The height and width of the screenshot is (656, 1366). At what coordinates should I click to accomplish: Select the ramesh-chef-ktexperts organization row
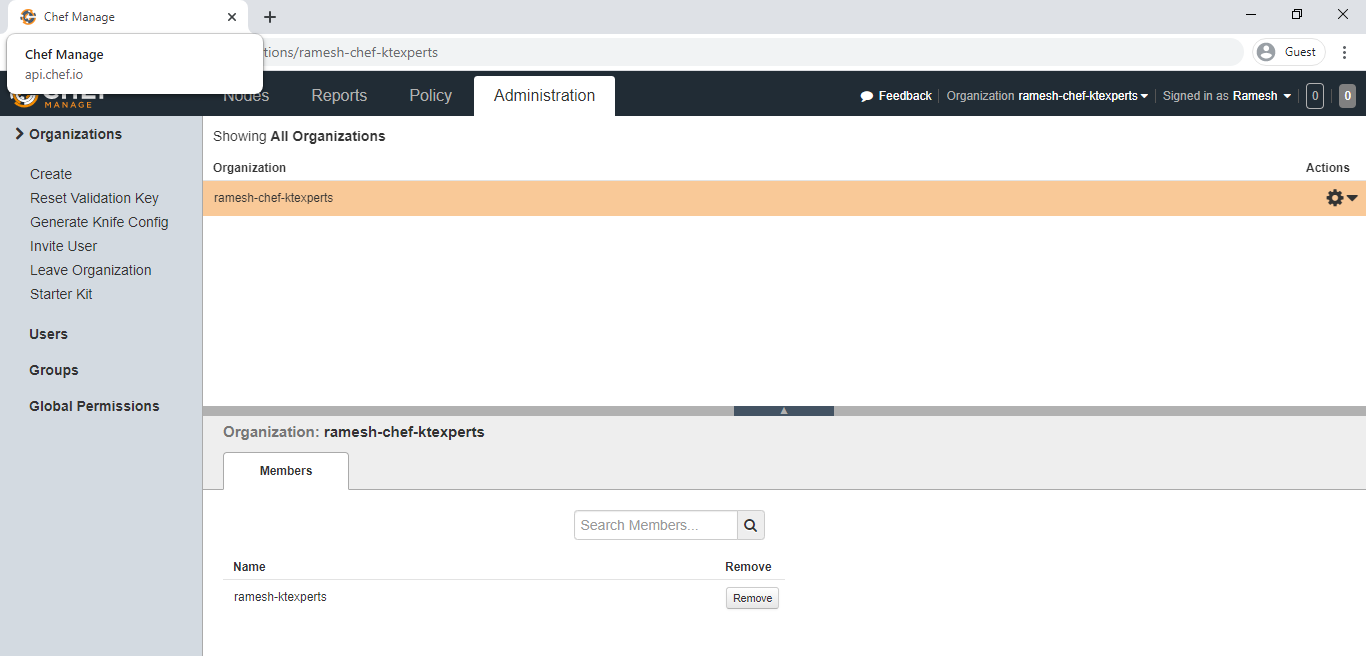coord(784,198)
